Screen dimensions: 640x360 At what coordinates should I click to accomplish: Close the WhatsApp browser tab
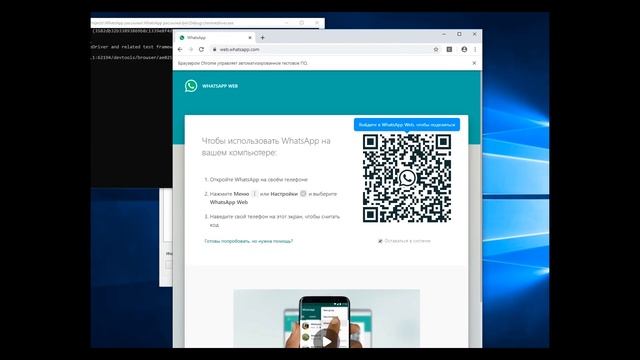pos(250,38)
